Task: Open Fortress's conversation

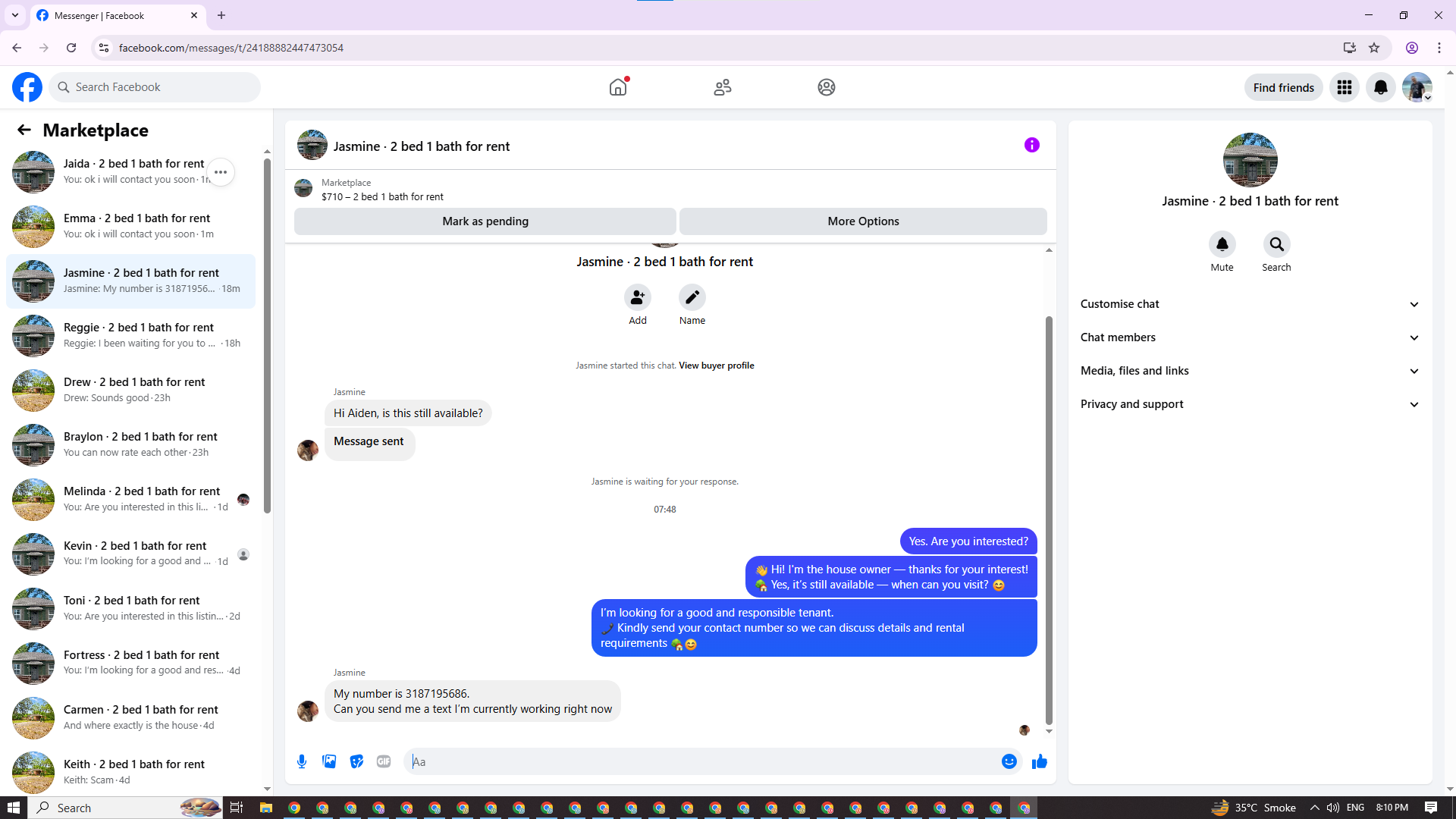Action: pyautogui.click(x=130, y=663)
